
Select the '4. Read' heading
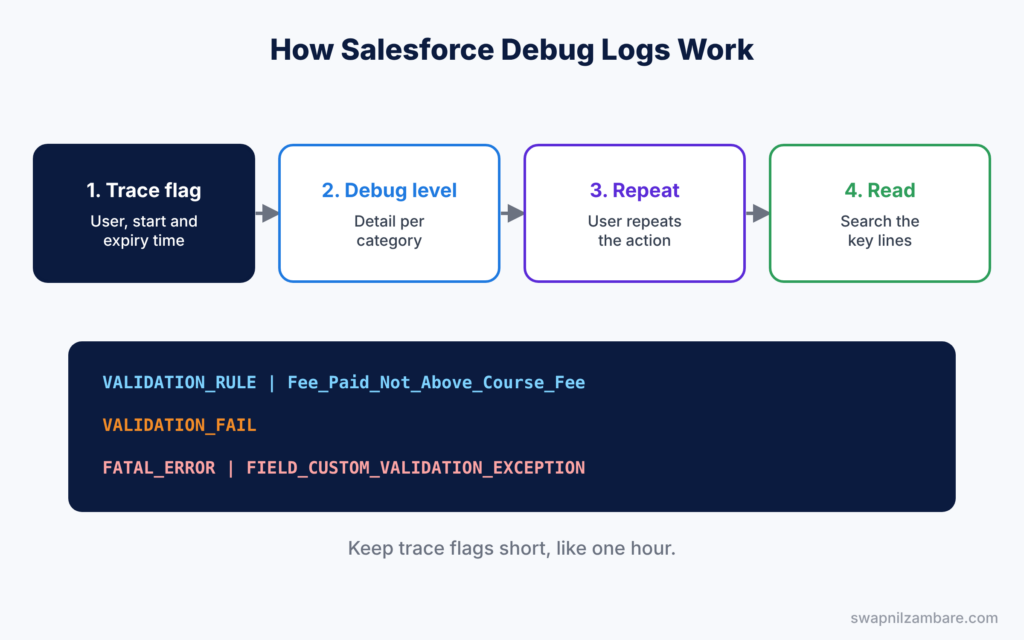click(880, 190)
